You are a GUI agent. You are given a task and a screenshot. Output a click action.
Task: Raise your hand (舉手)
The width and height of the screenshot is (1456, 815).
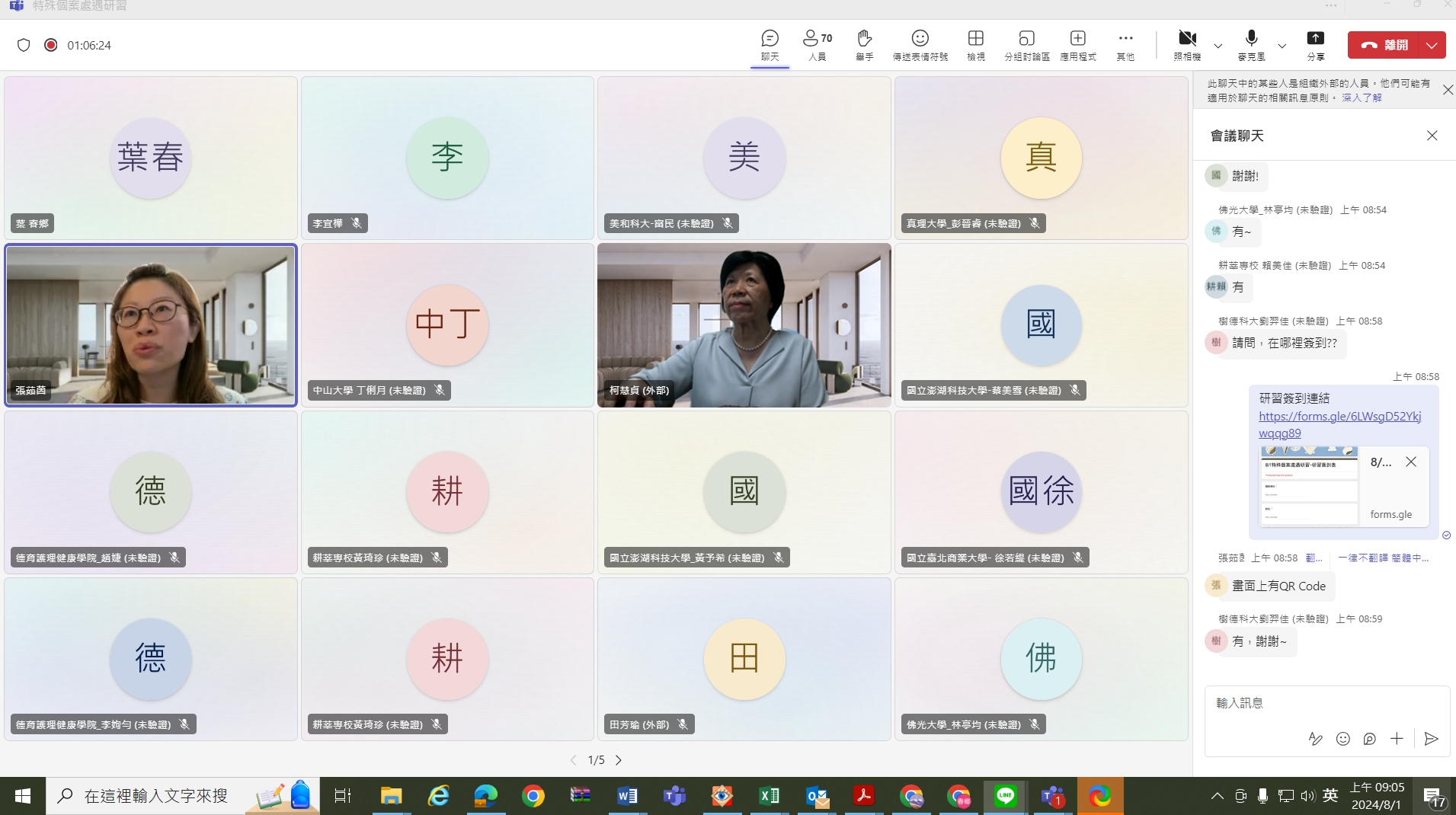(x=864, y=45)
